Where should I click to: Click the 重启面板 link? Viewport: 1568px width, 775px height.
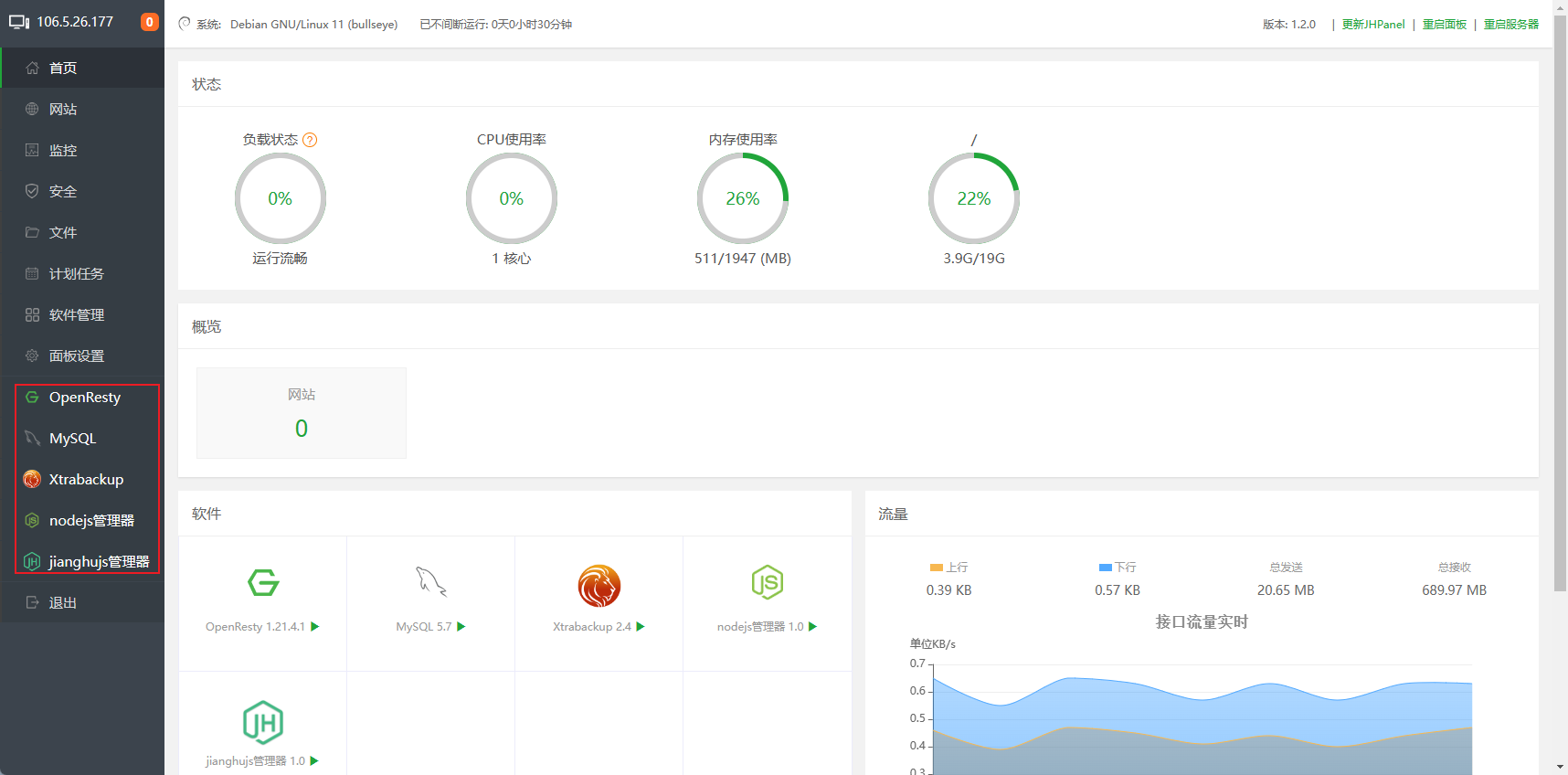click(x=1444, y=25)
